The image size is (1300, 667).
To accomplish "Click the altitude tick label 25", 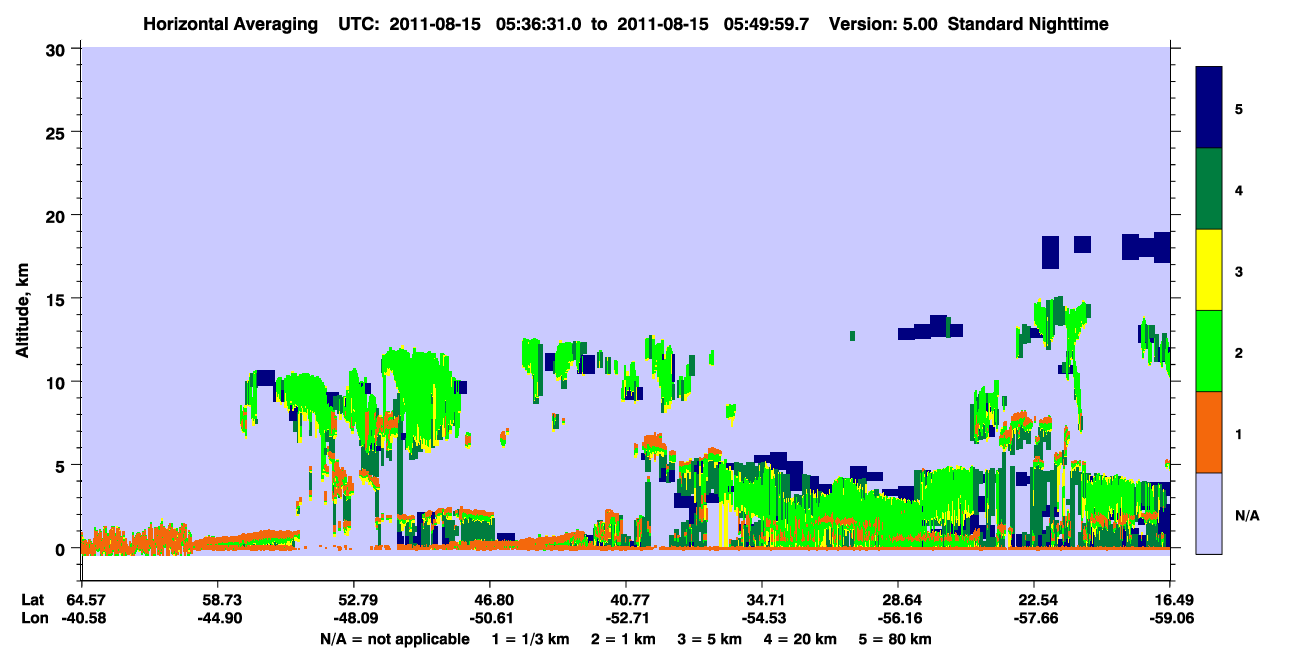I will tap(58, 132).
